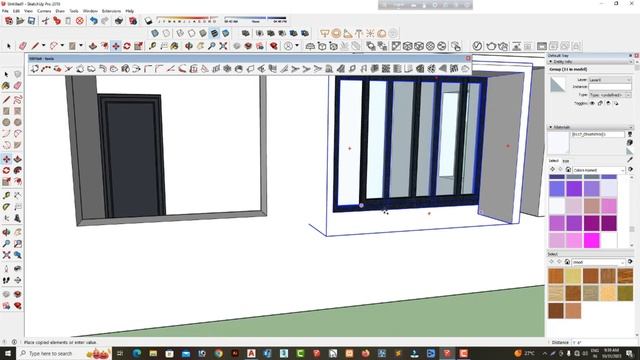Click the red Erase/Delete circle icon
Screen dimensions: 640x360
point(80,21)
